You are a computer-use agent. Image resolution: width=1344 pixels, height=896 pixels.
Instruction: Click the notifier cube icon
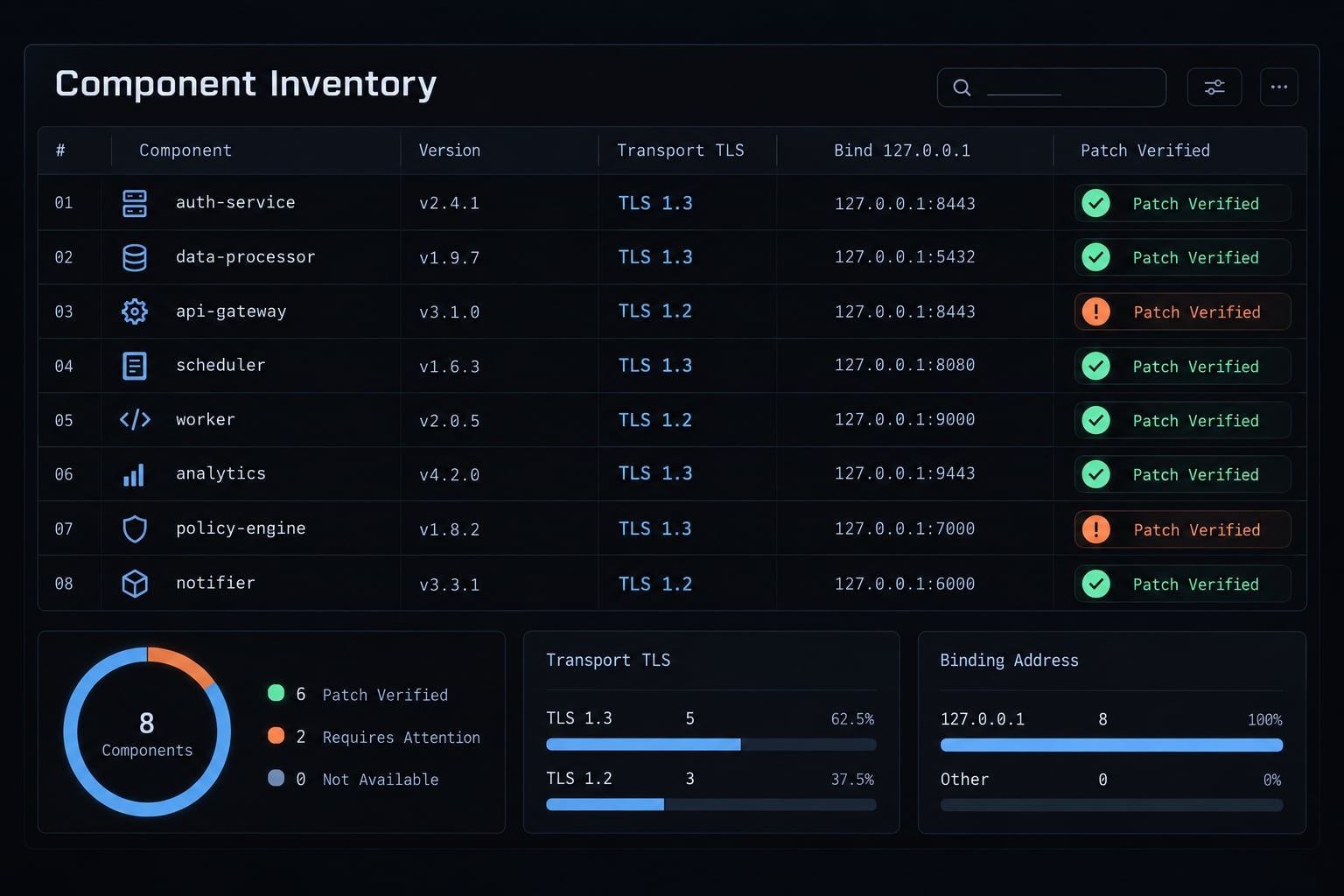pyautogui.click(x=135, y=584)
